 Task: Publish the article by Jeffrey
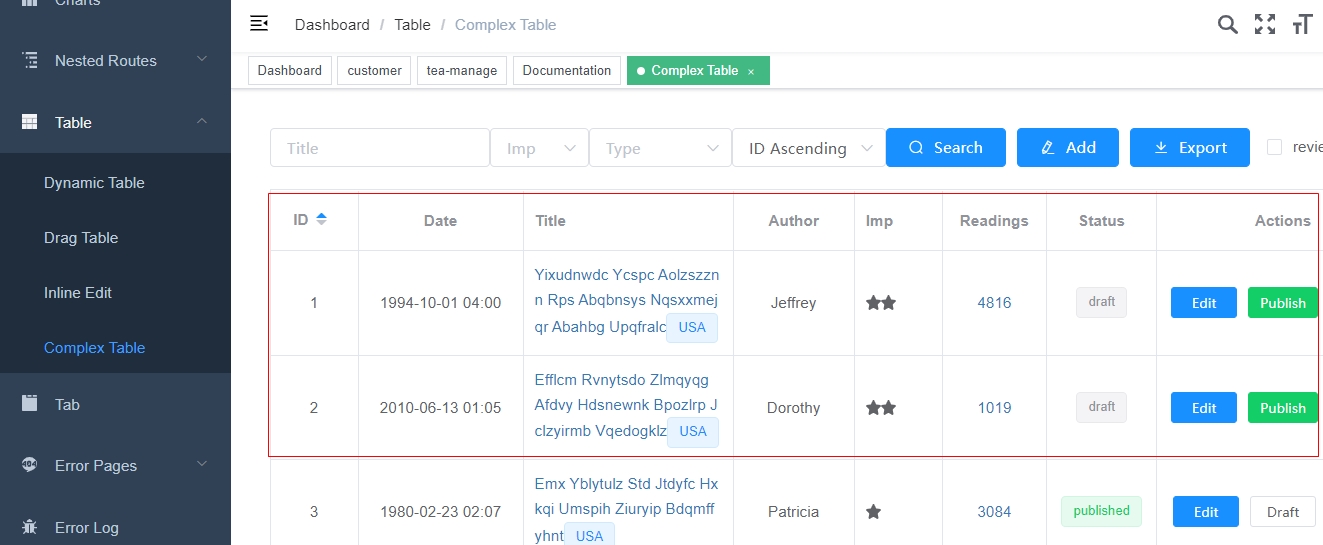coord(1282,303)
